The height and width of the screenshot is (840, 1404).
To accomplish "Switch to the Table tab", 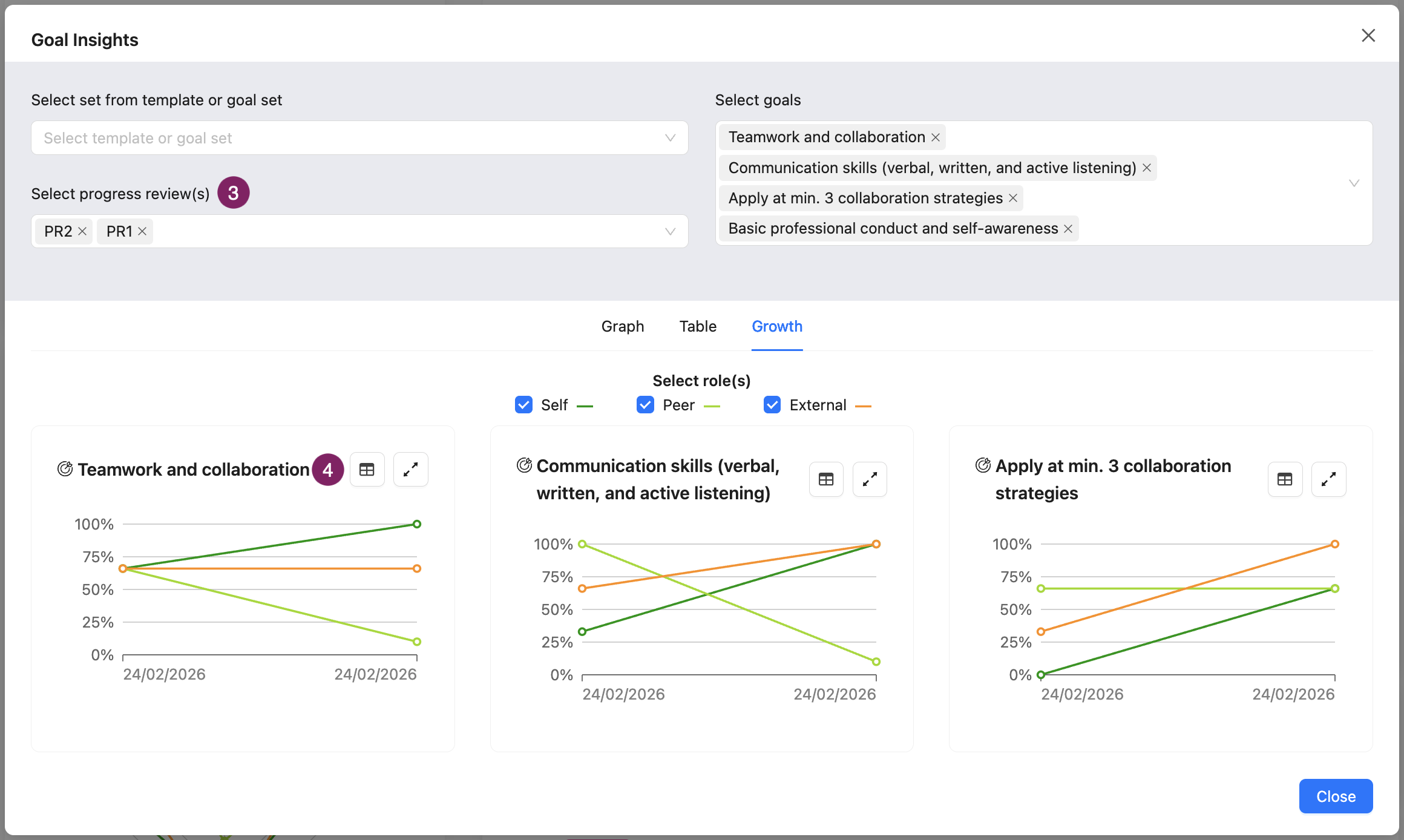I will [698, 326].
